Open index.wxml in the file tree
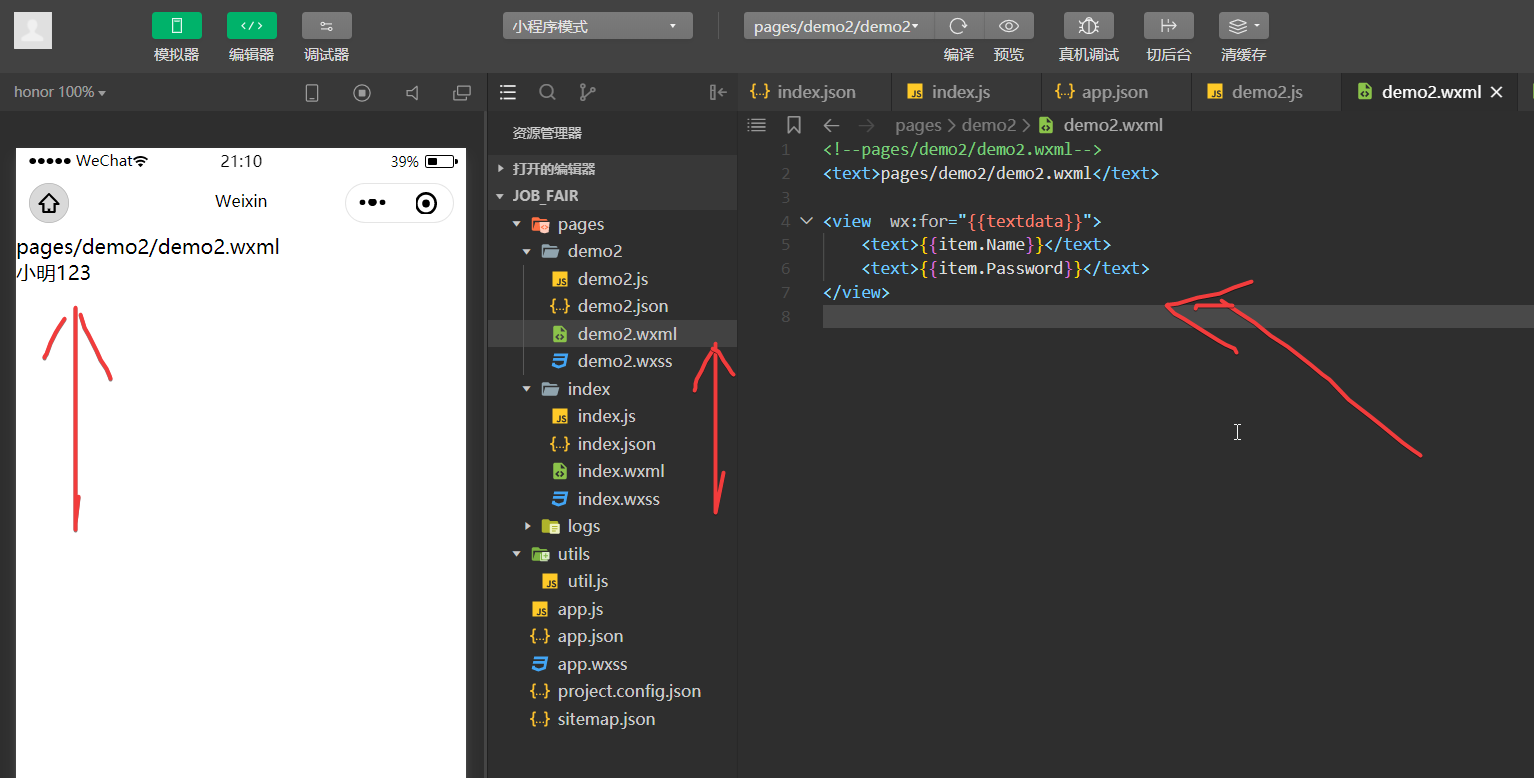 tap(612, 471)
